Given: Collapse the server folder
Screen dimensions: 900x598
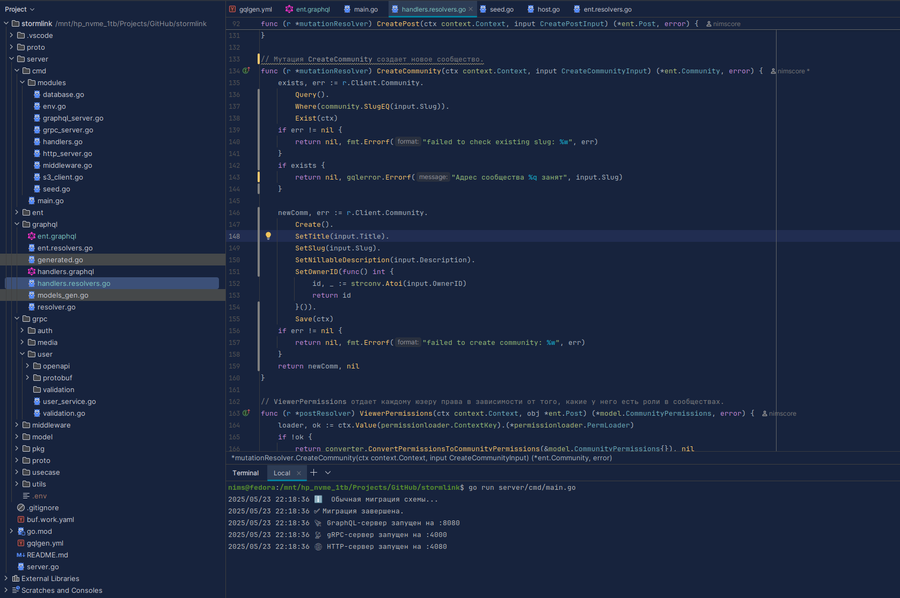Looking at the screenshot, I should click(11, 59).
